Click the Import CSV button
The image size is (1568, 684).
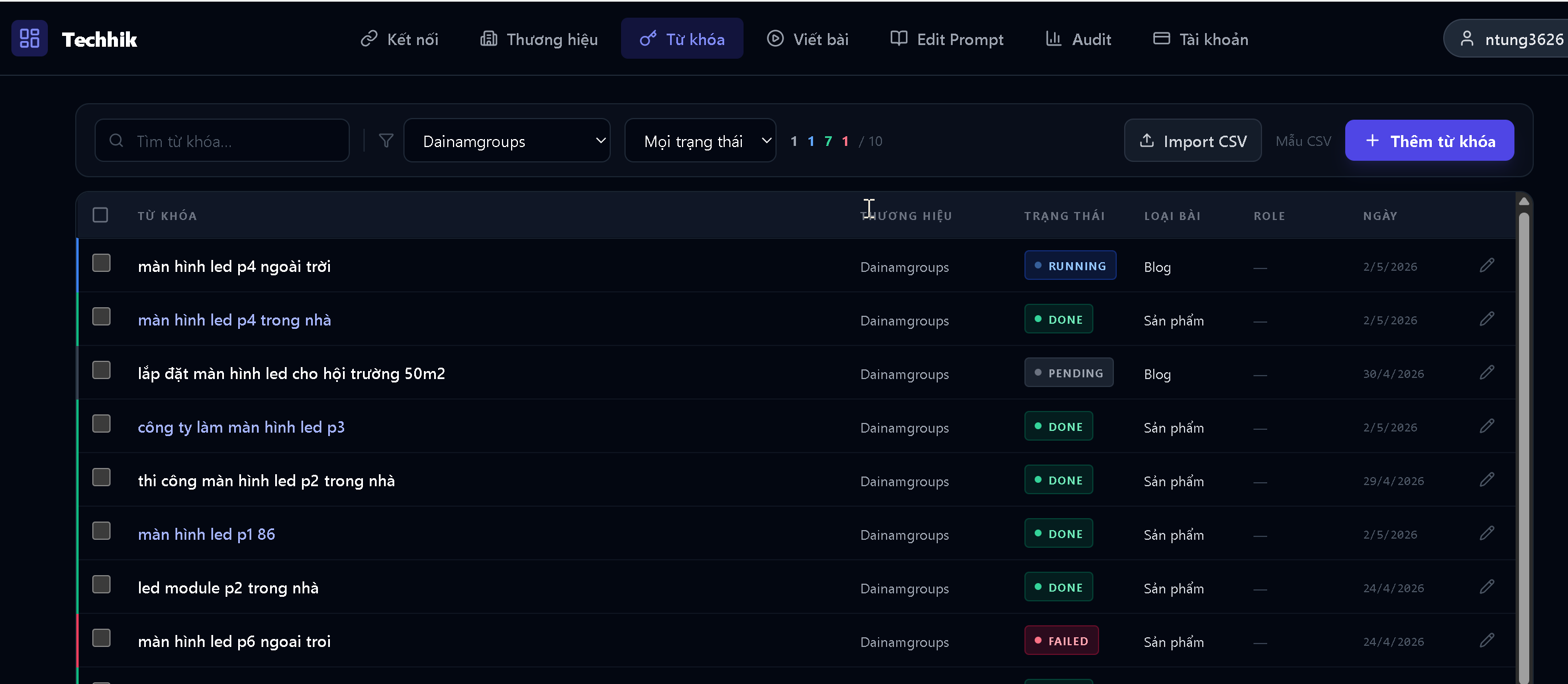coord(1193,141)
